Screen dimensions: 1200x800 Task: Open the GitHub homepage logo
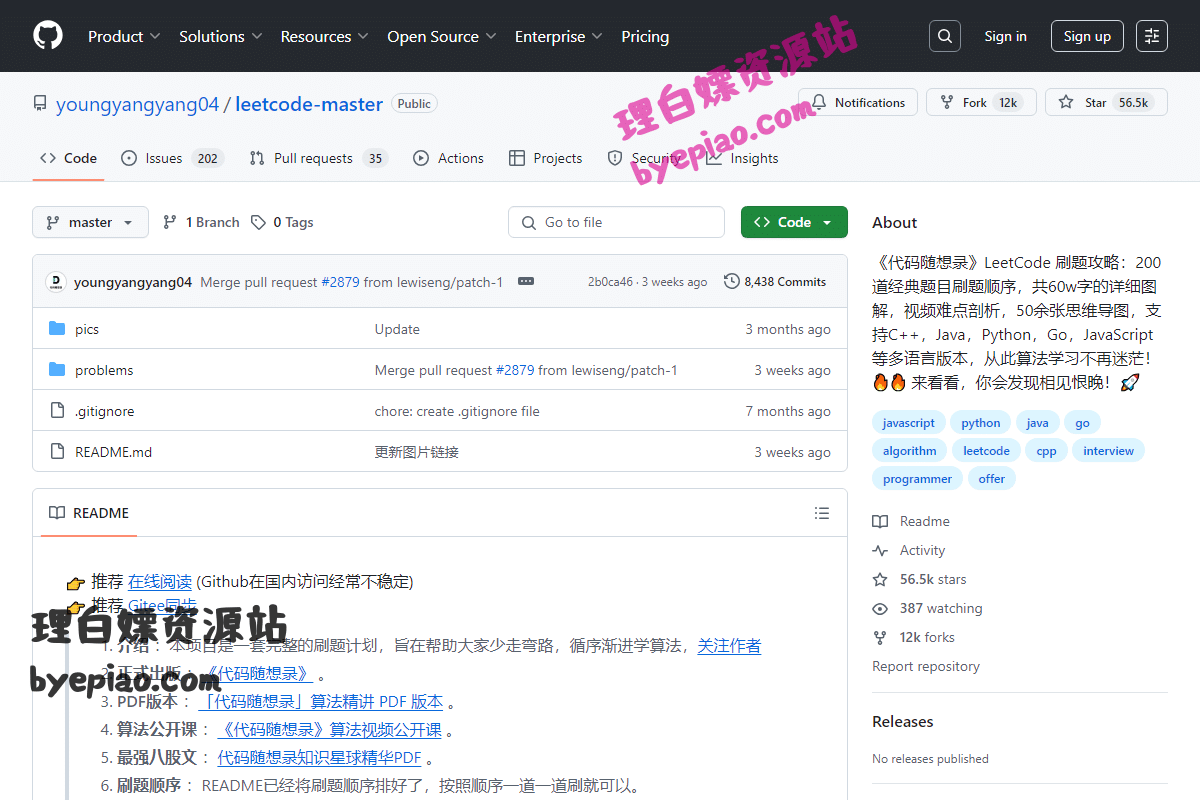tap(48, 36)
